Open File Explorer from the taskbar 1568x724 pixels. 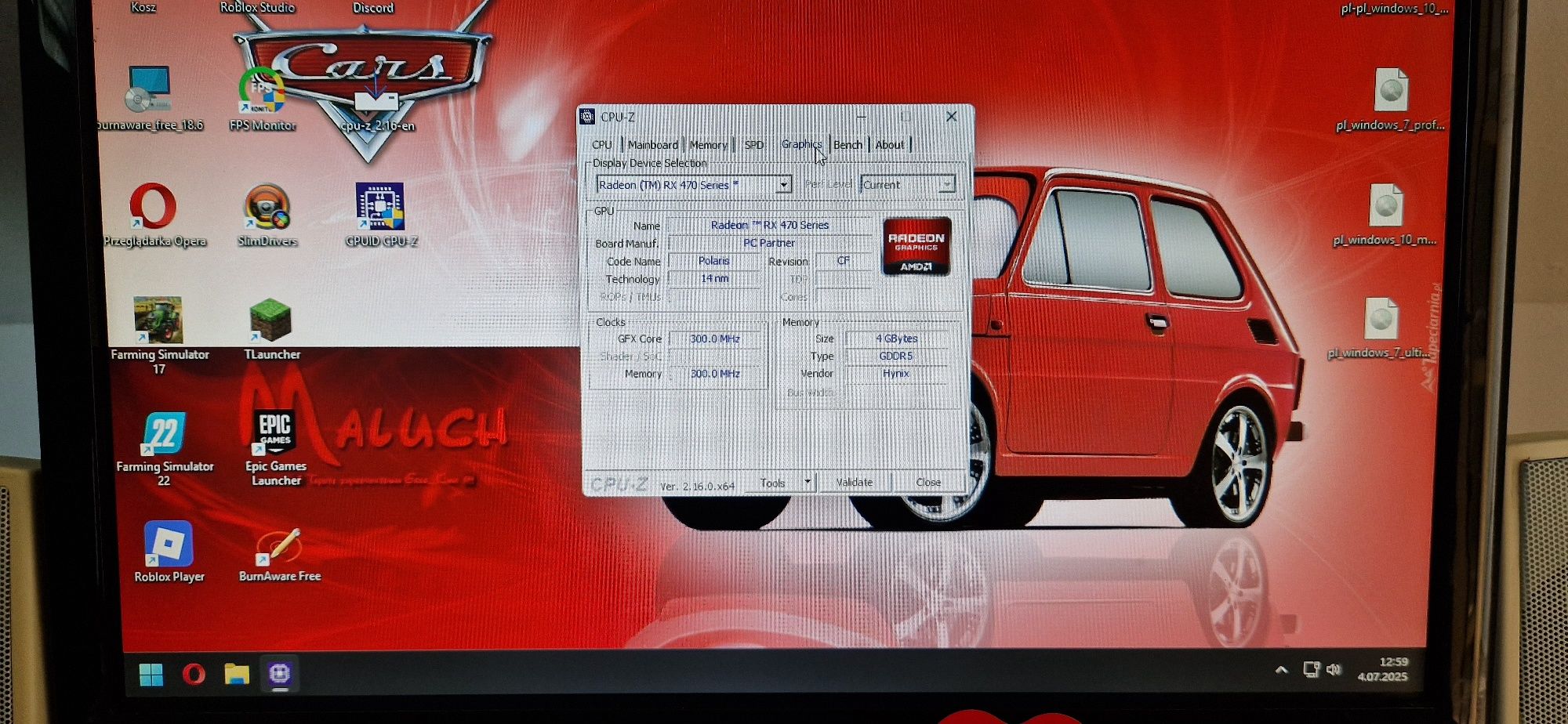point(237,674)
